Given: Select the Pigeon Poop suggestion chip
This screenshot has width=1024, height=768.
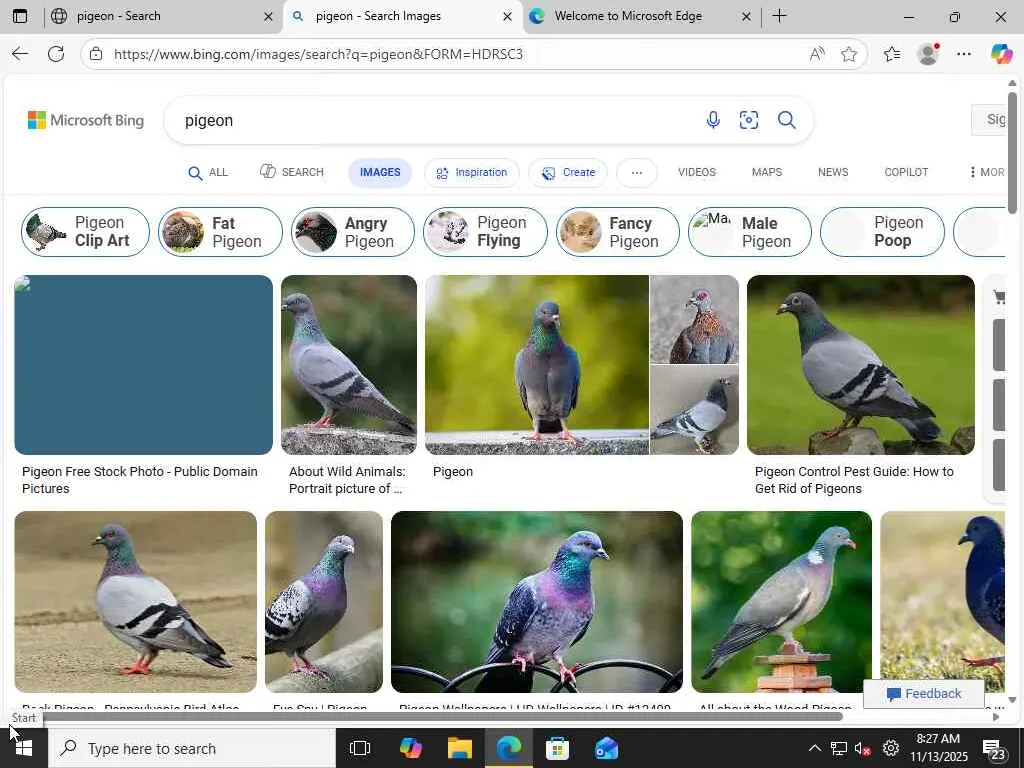Looking at the screenshot, I should [882, 232].
